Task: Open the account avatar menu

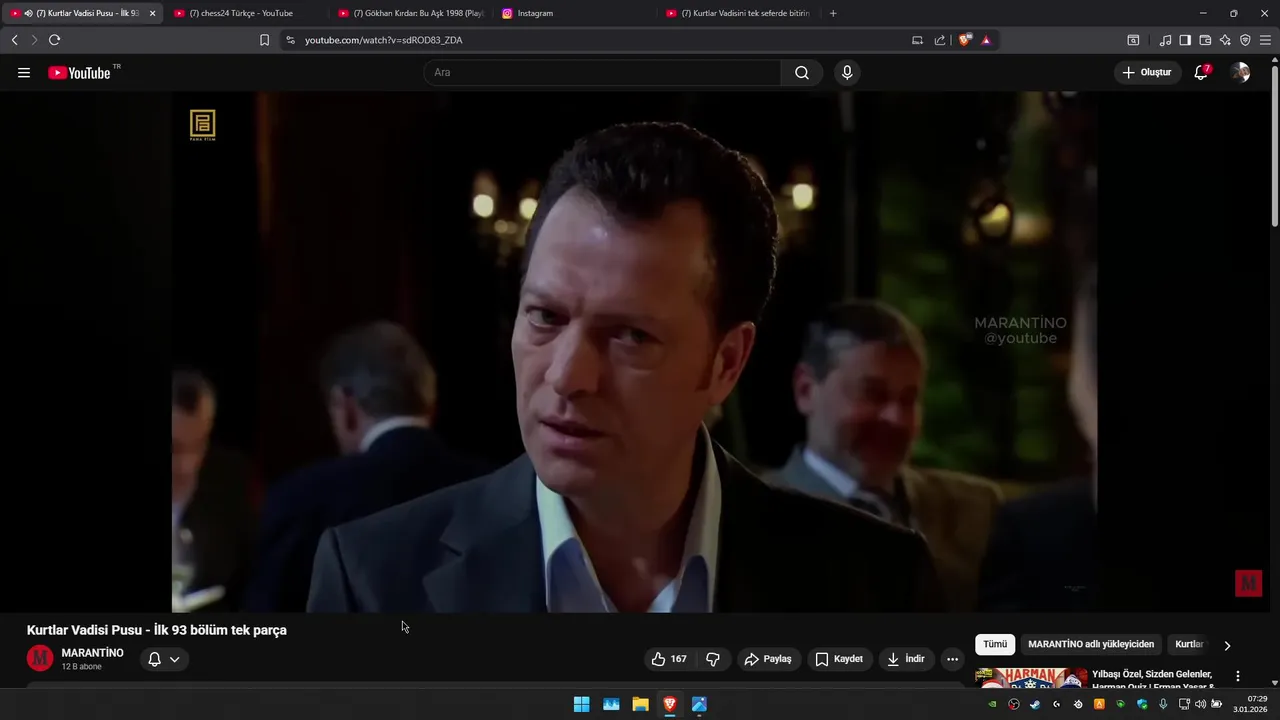Action: tap(1241, 72)
